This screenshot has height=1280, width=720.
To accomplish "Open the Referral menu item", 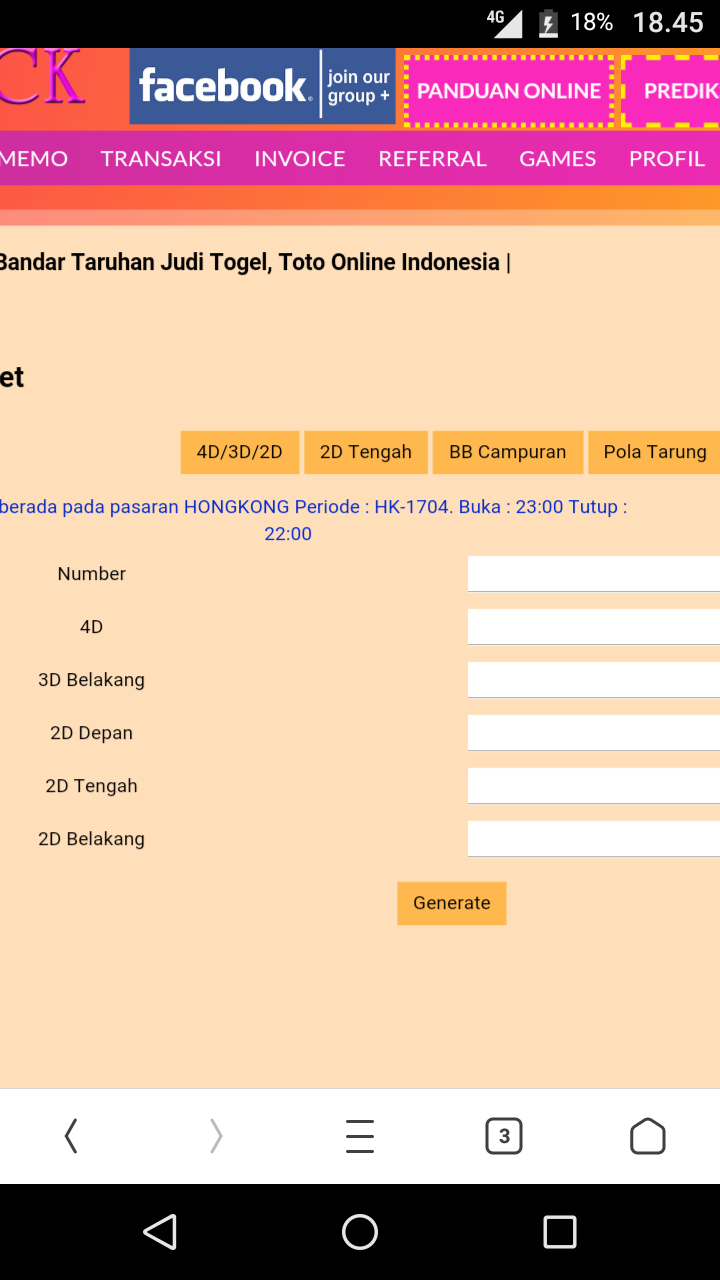I will tap(432, 159).
